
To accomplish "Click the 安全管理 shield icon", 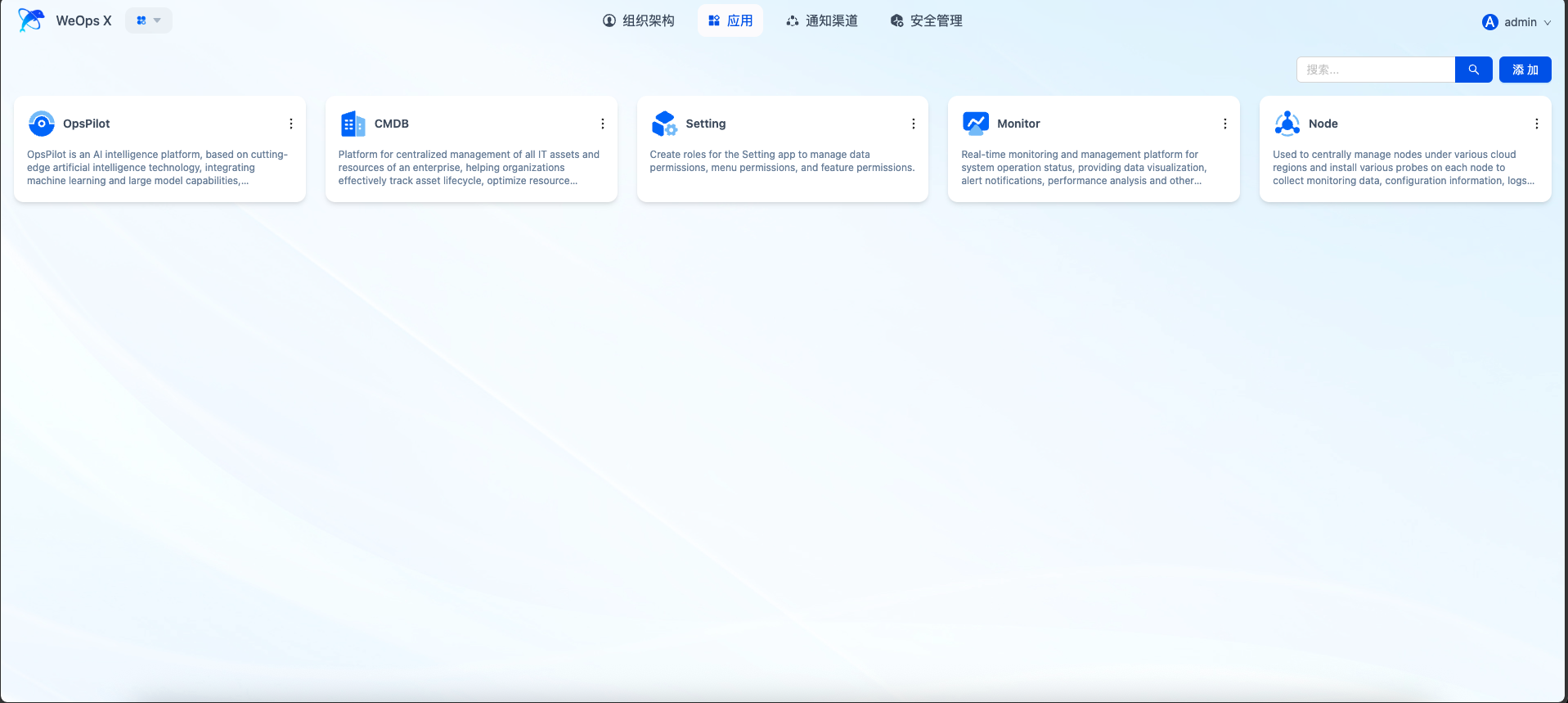I will click(897, 20).
